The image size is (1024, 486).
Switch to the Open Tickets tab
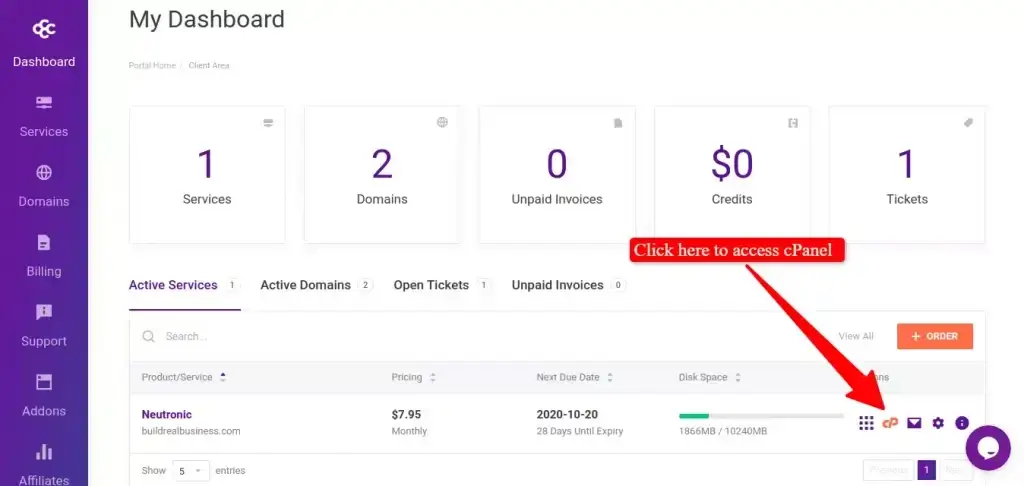coord(443,285)
